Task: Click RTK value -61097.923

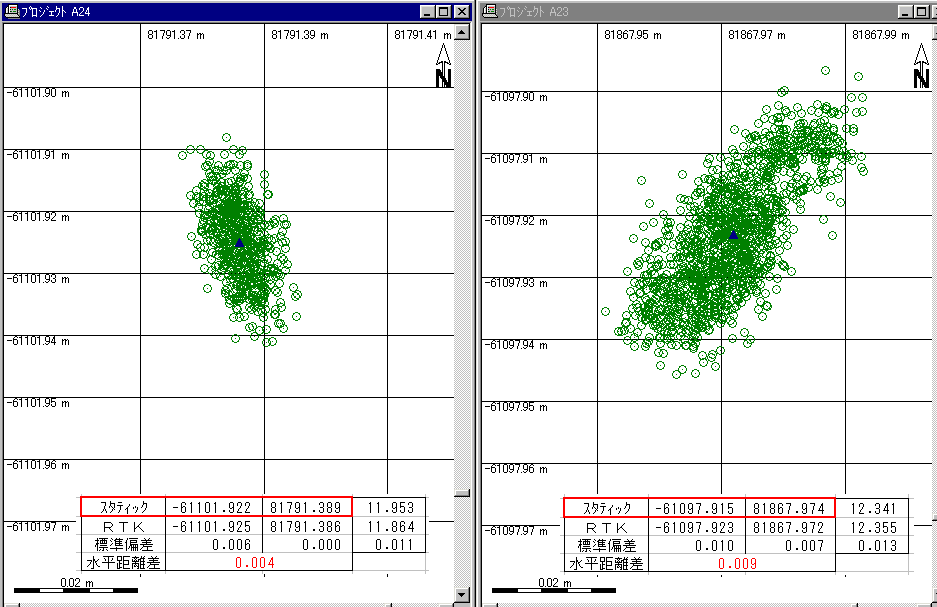Action: point(695,528)
